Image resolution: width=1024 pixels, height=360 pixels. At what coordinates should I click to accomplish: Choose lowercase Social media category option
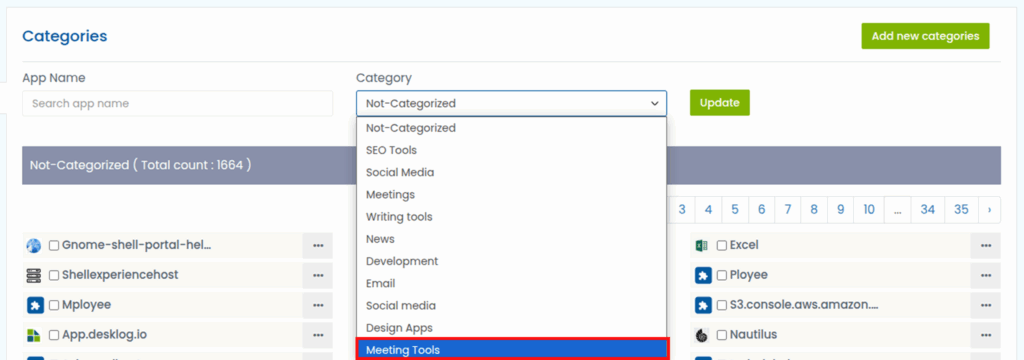pyautogui.click(x=511, y=306)
